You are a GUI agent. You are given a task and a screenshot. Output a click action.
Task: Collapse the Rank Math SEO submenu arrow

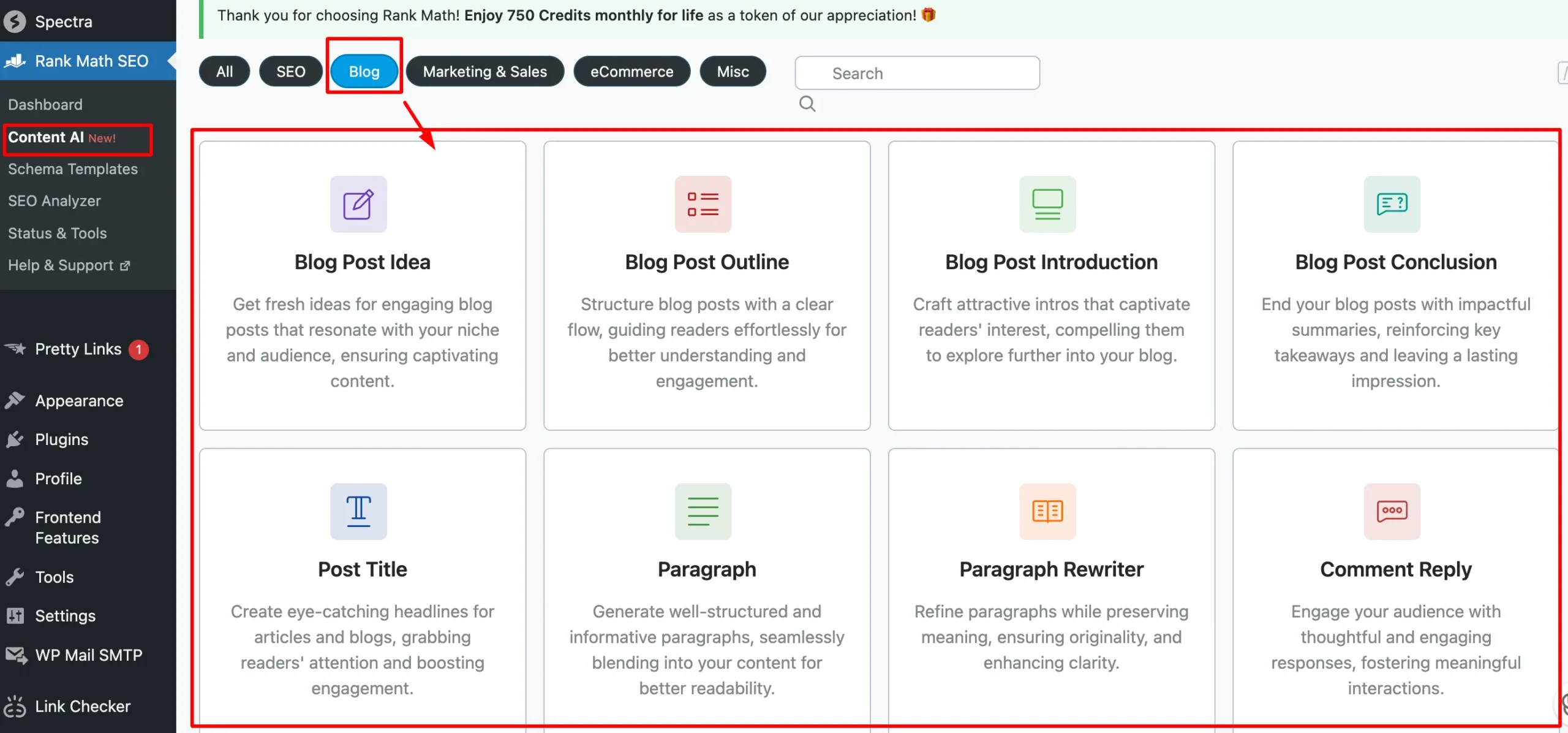pos(172,61)
